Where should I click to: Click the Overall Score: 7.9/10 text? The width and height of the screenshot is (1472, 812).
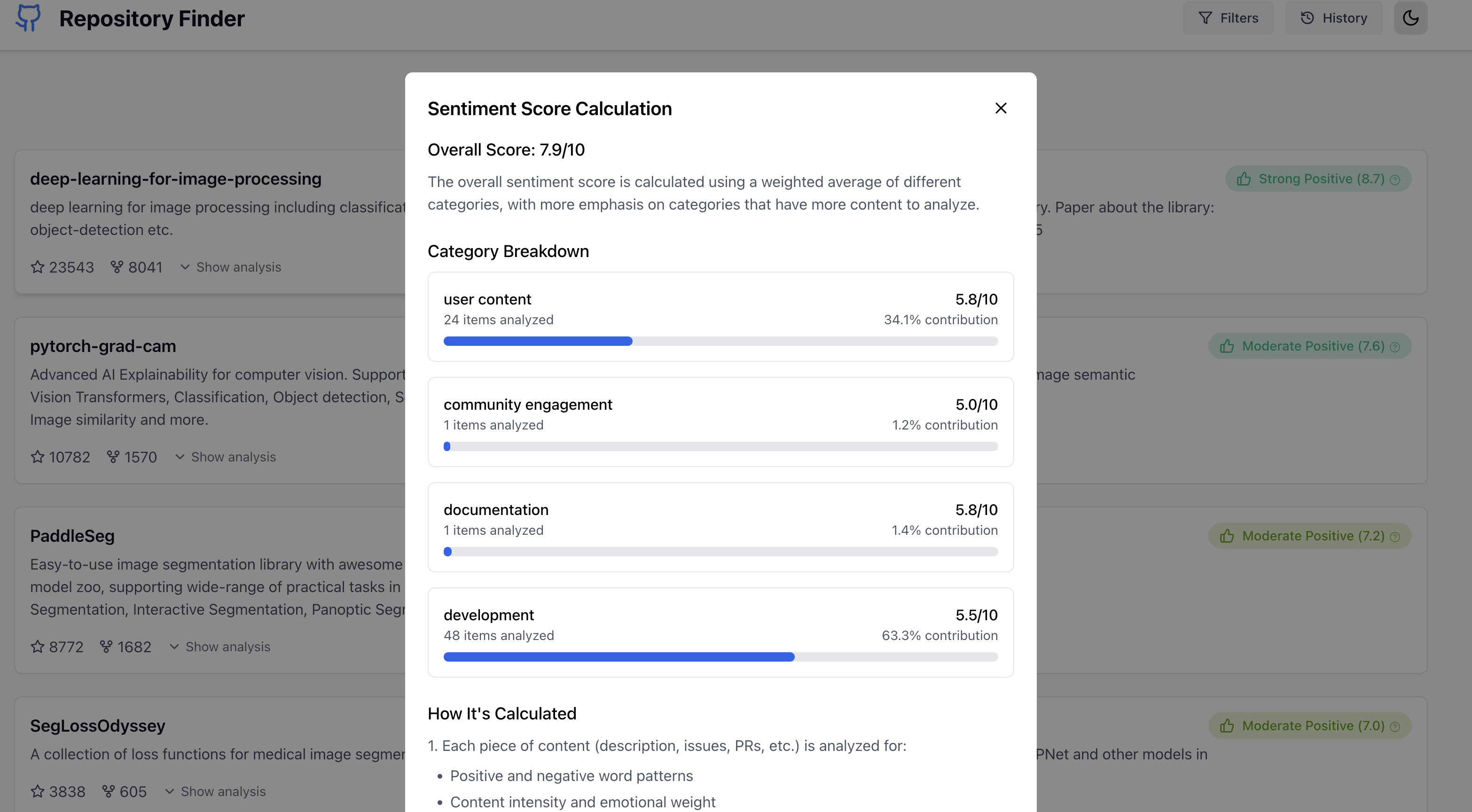coord(506,150)
